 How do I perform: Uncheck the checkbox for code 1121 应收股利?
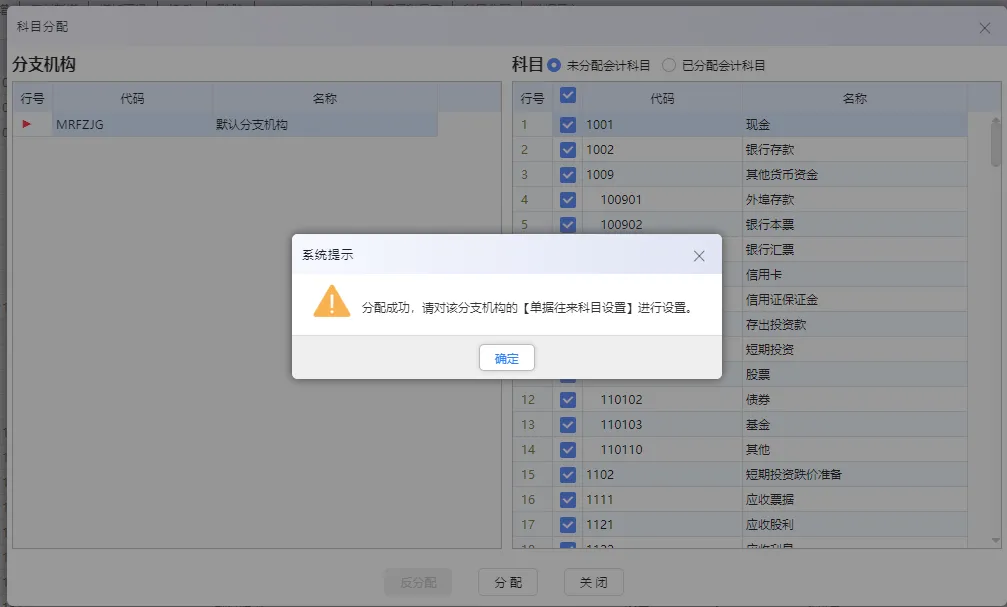pyautogui.click(x=568, y=524)
